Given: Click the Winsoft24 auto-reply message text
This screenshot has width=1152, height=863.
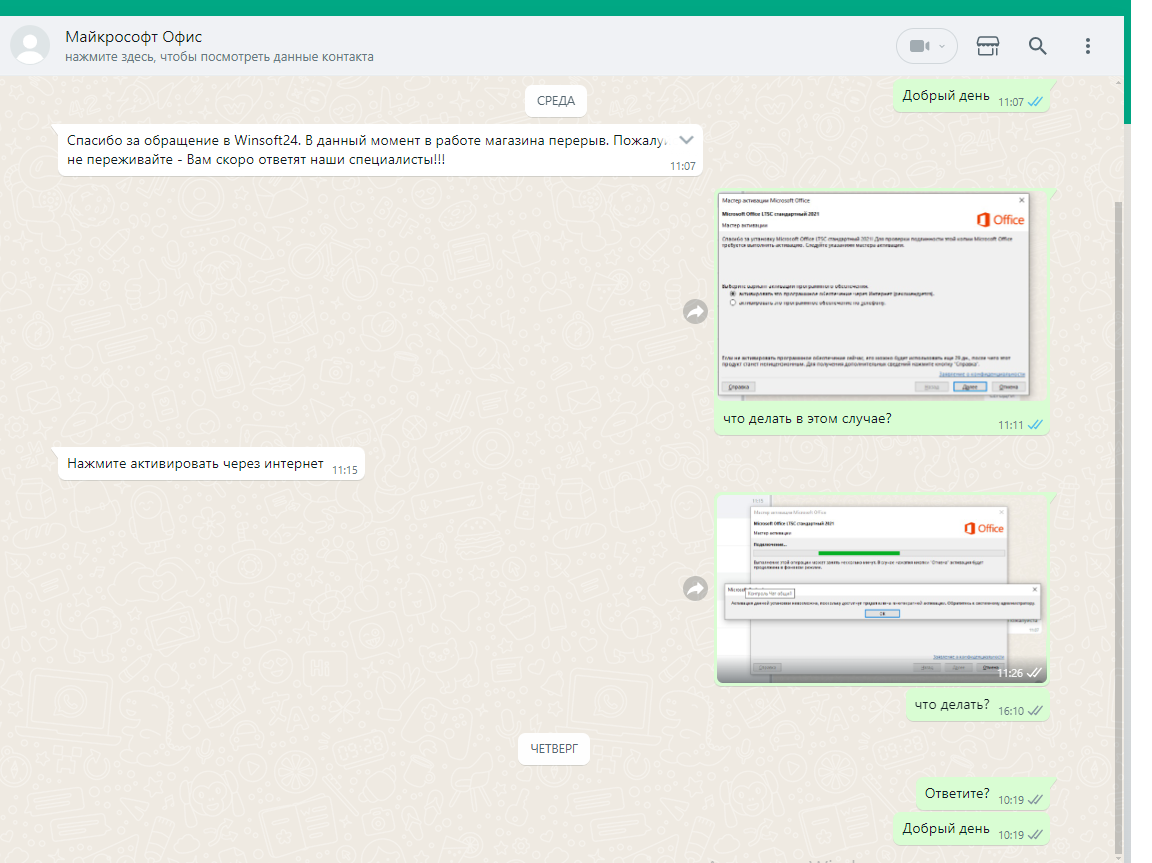Looking at the screenshot, I should (x=367, y=150).
